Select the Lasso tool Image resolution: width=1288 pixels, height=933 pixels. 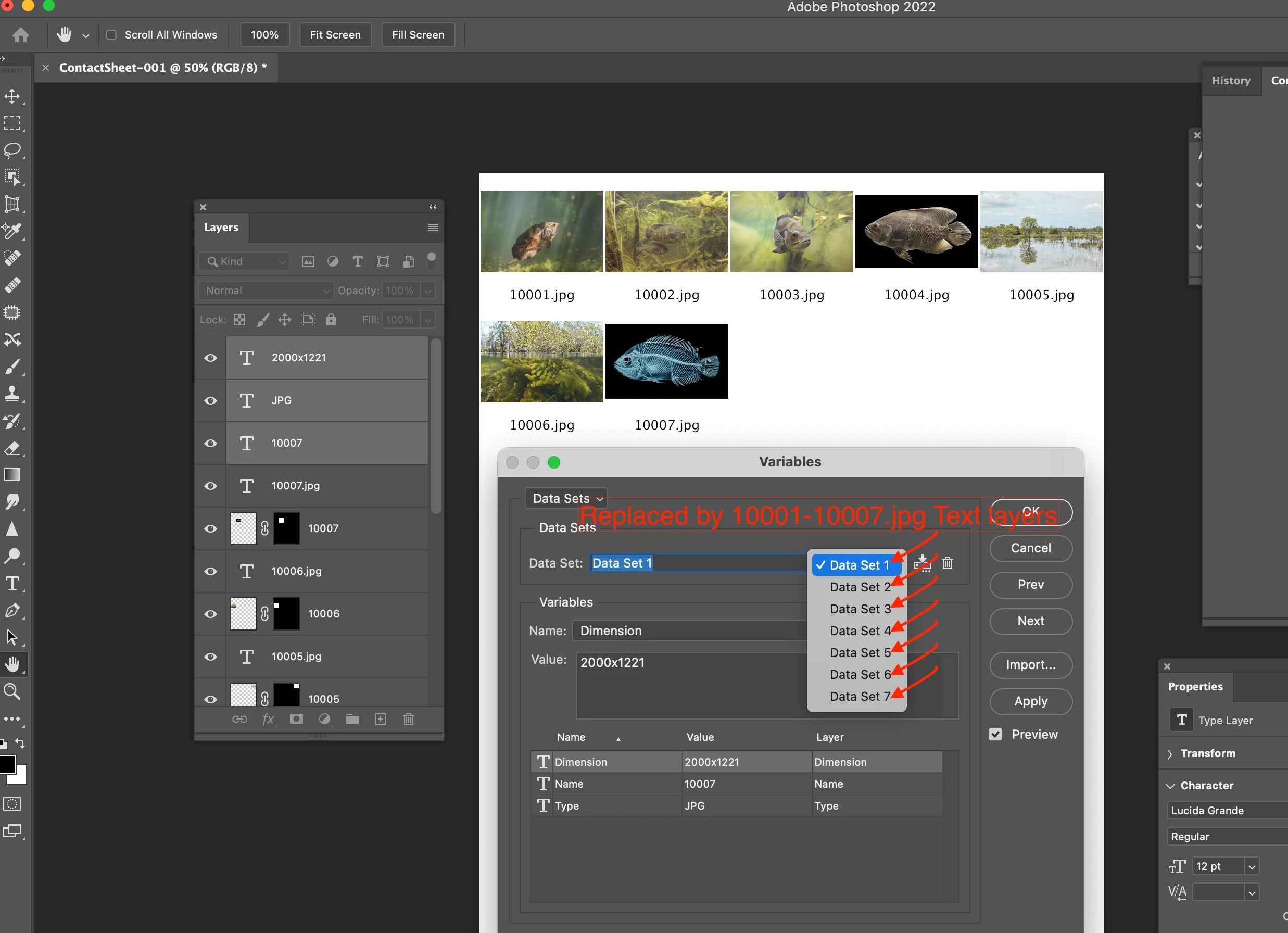[12, 150]
